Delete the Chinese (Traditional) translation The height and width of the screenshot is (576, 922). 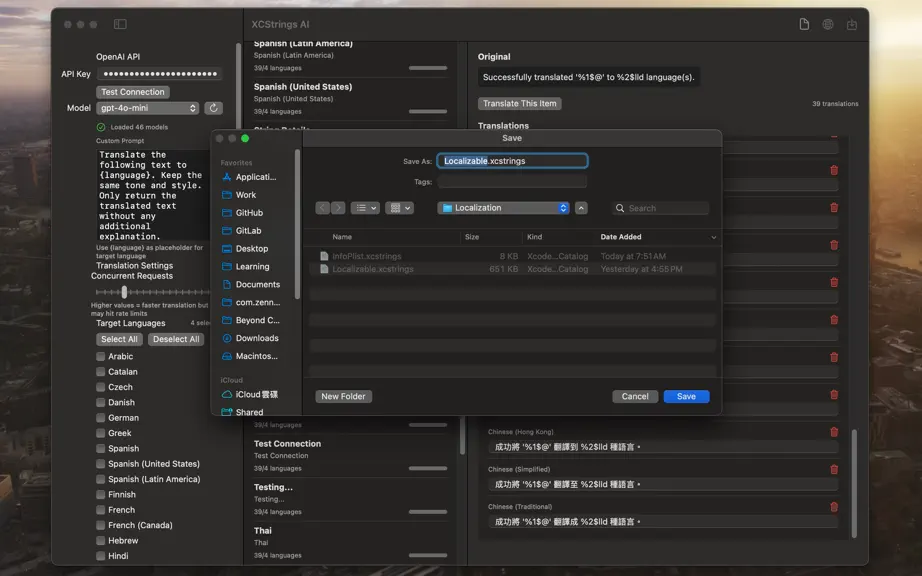[834, 507]
